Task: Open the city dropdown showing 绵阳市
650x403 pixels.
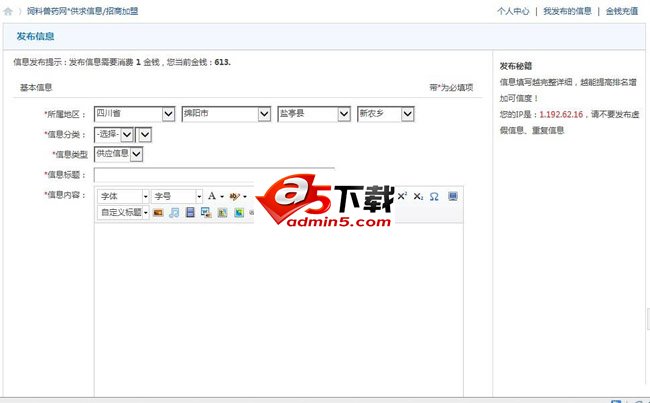Action: (226, 114)
